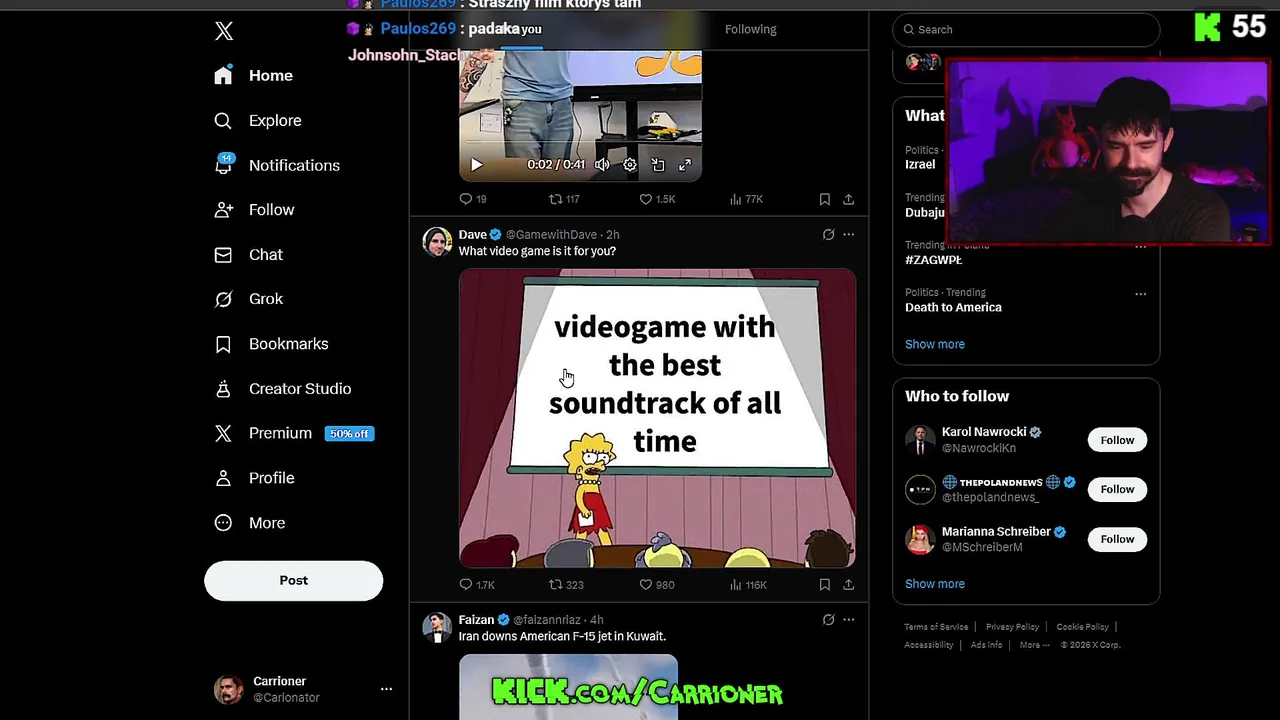Open the Follow sidebar item
The height and width of the screenshot is (720, 1280).
pos(254,210)
